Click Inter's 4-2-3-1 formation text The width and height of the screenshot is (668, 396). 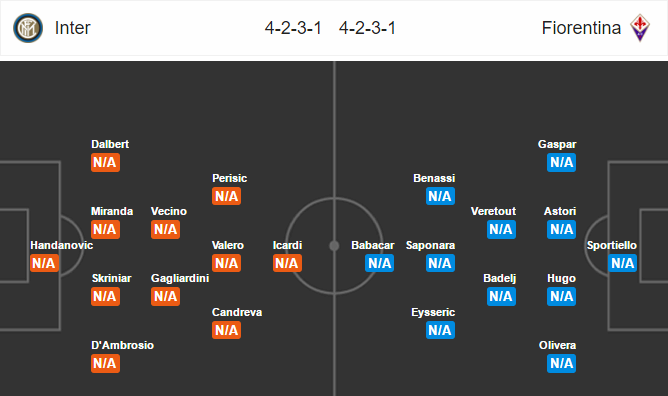293,28
